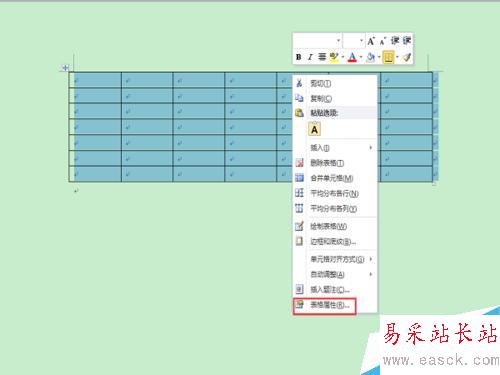This screenshot has width=500, height=375.
Task: Expand Cell Alignment (单元格对齐方式) submenu
Action: [335, 259]
